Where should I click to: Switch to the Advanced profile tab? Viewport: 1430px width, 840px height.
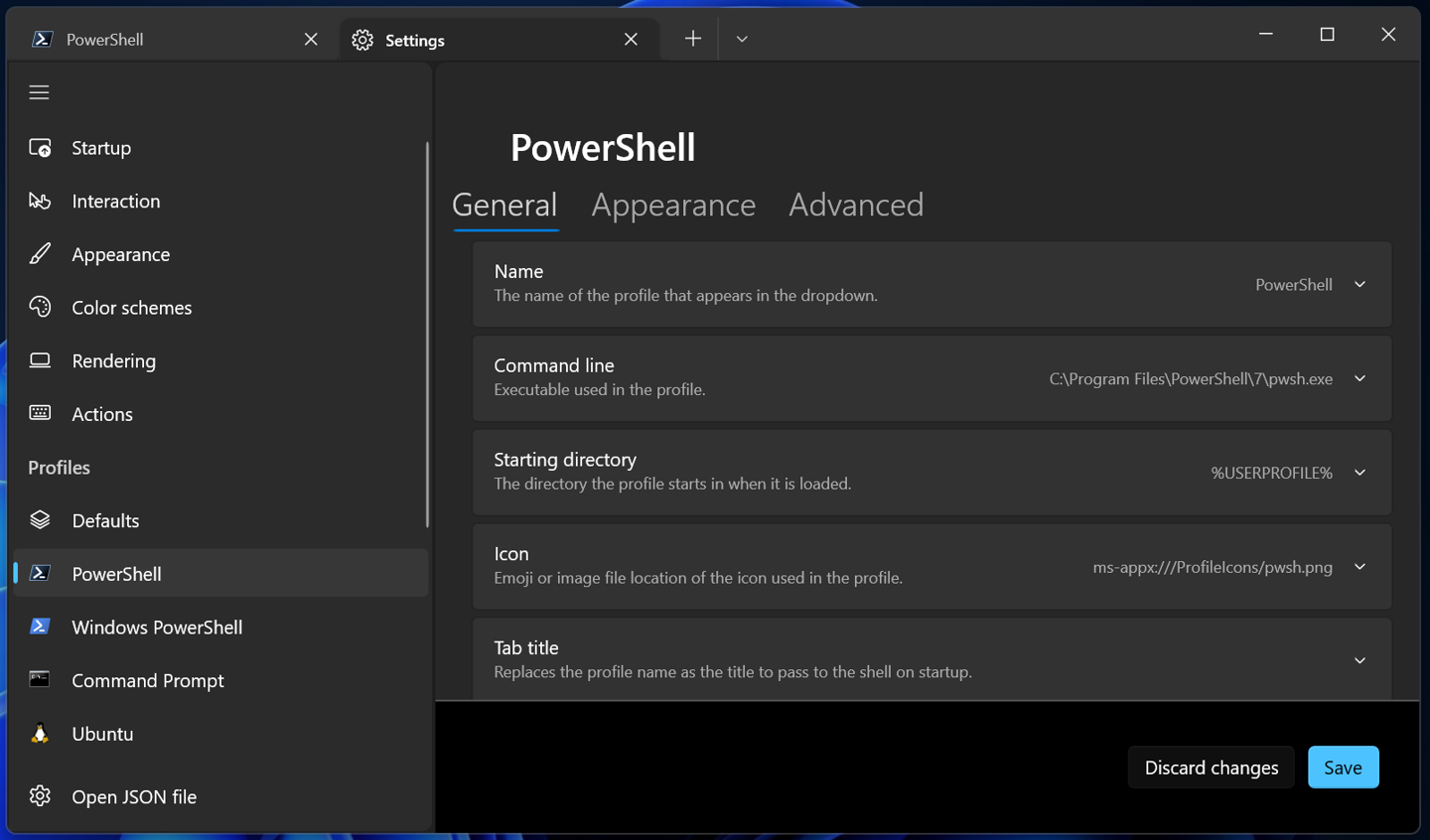(856, 205)
